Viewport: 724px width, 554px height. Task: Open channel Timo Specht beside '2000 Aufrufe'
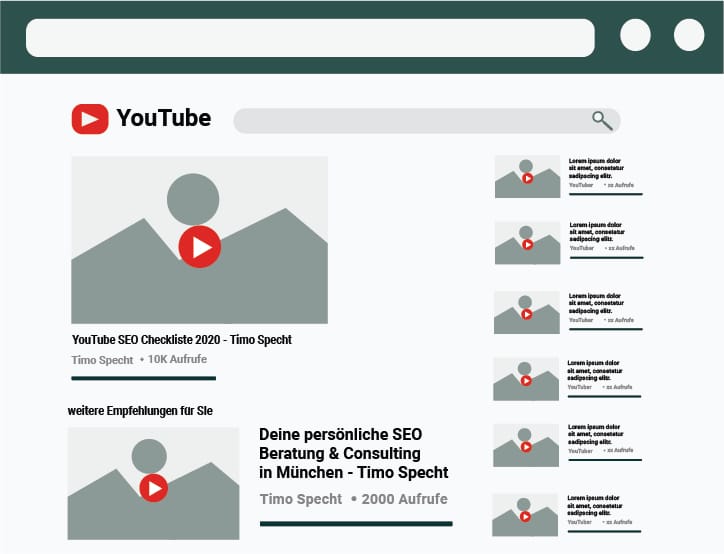(x=301, y=499)
